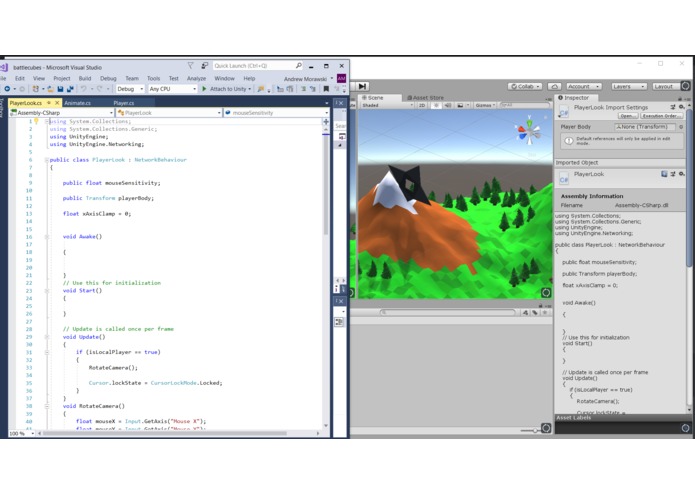
Task: Click the Execution Order... button
Action: click(660, 116)
